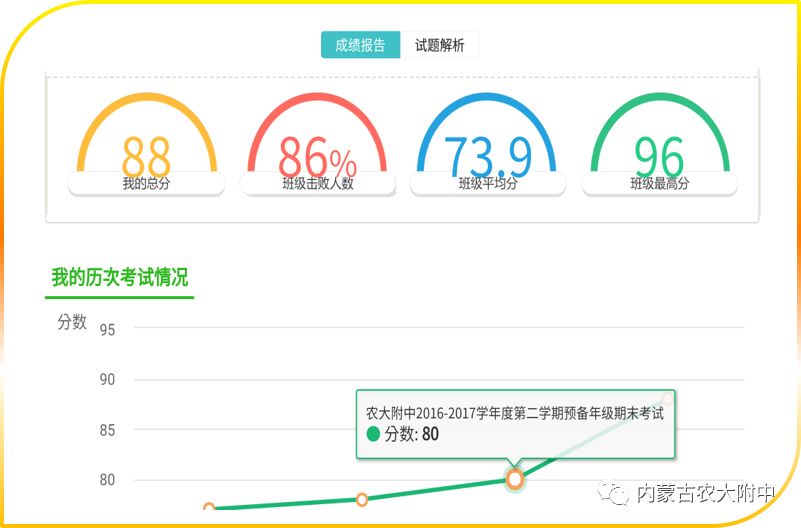This screenshot has height=528, width=801.
Task: Click the 我的总分 label
Action: point(146,184)
